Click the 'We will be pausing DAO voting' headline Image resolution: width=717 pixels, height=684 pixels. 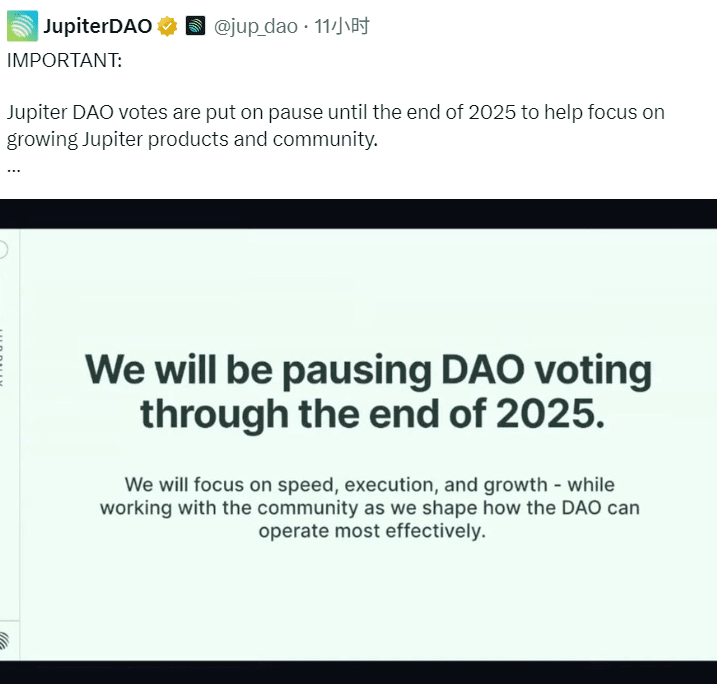(x=369, y=370)
